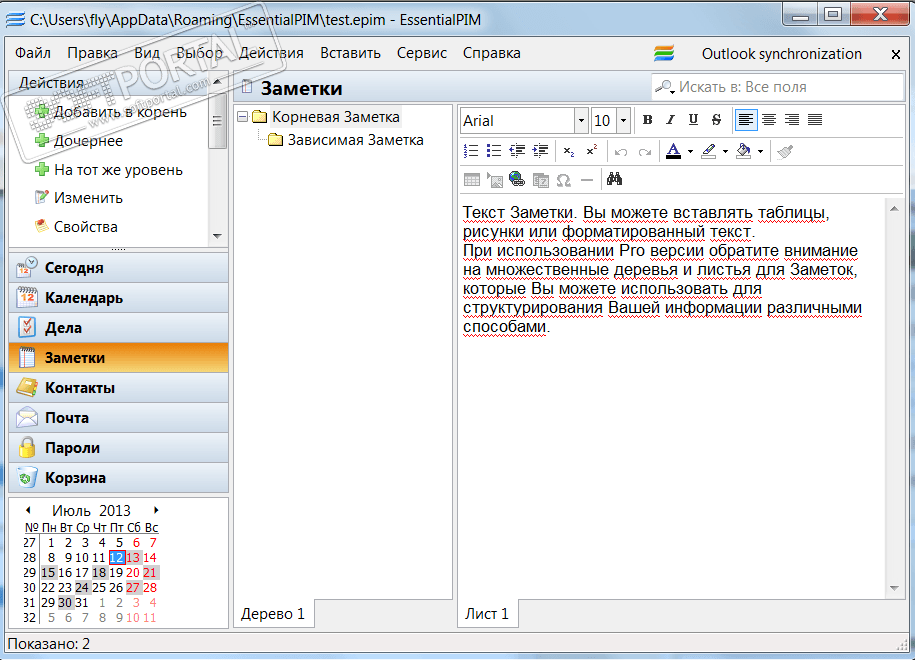Toggle bold formatting

click(647, 120)
